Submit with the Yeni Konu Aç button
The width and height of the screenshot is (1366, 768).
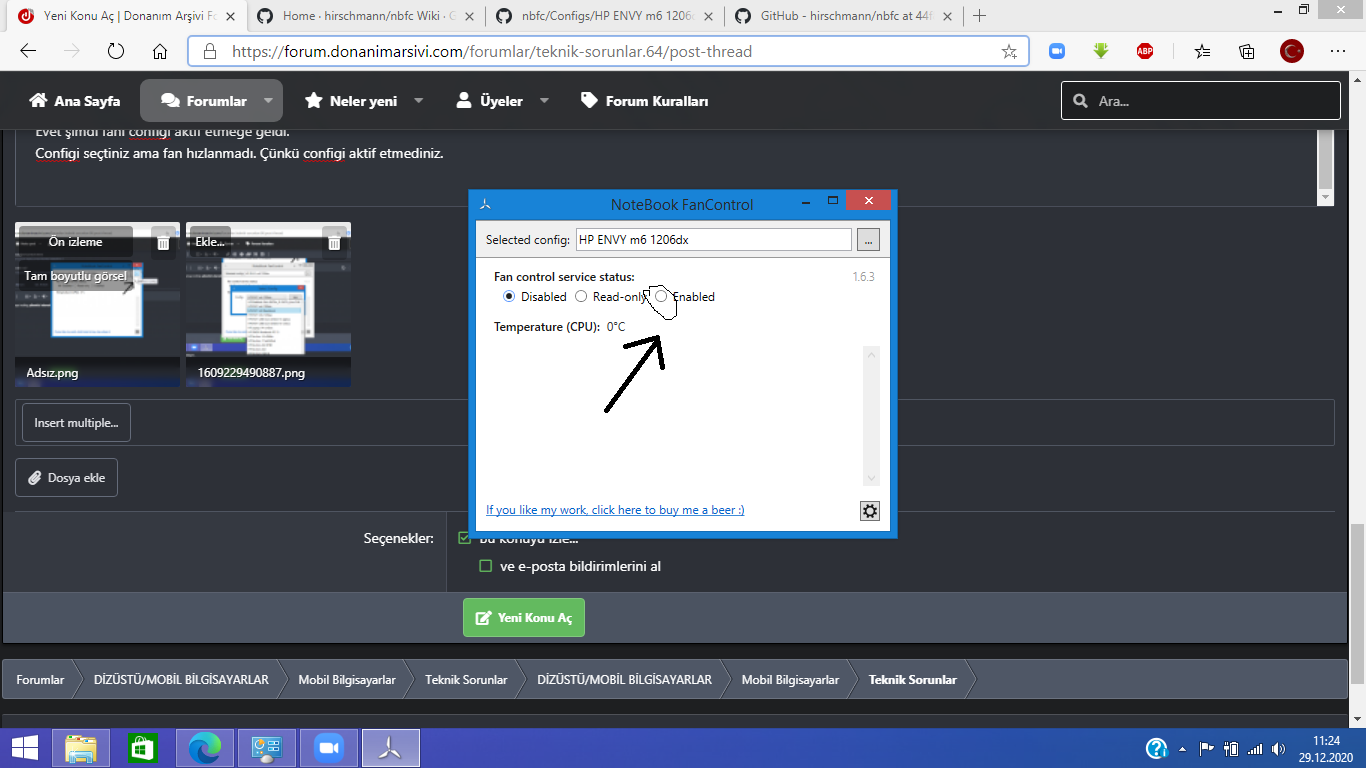524,618
